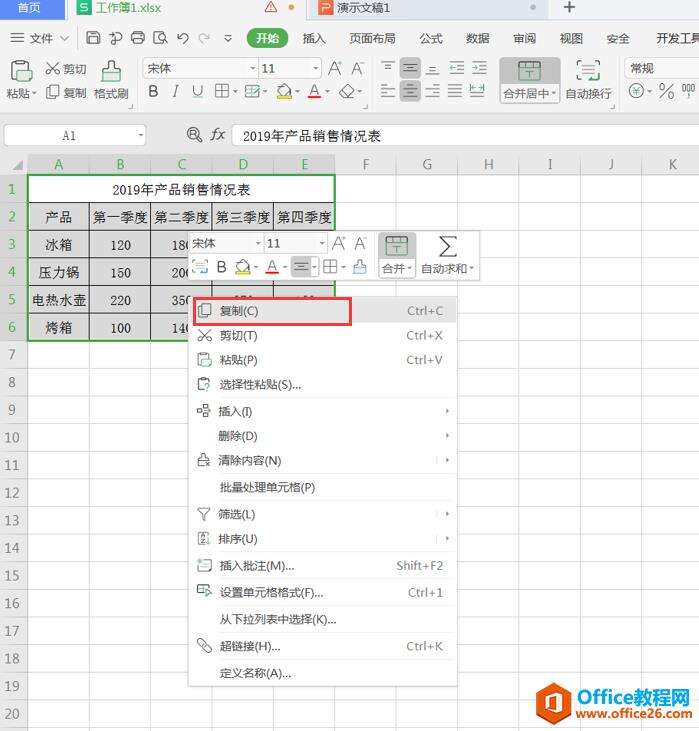Click the Print icon in quick toolbar
Viewport: 699px width, 731px height.
point(138,38)
